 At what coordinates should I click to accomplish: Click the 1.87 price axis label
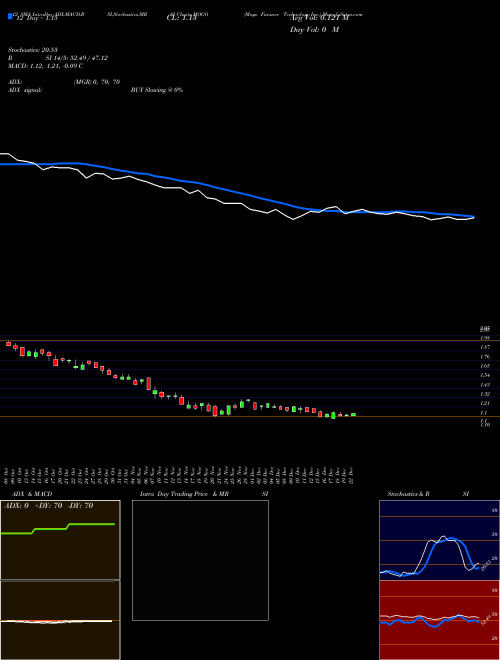click(485, 347)
